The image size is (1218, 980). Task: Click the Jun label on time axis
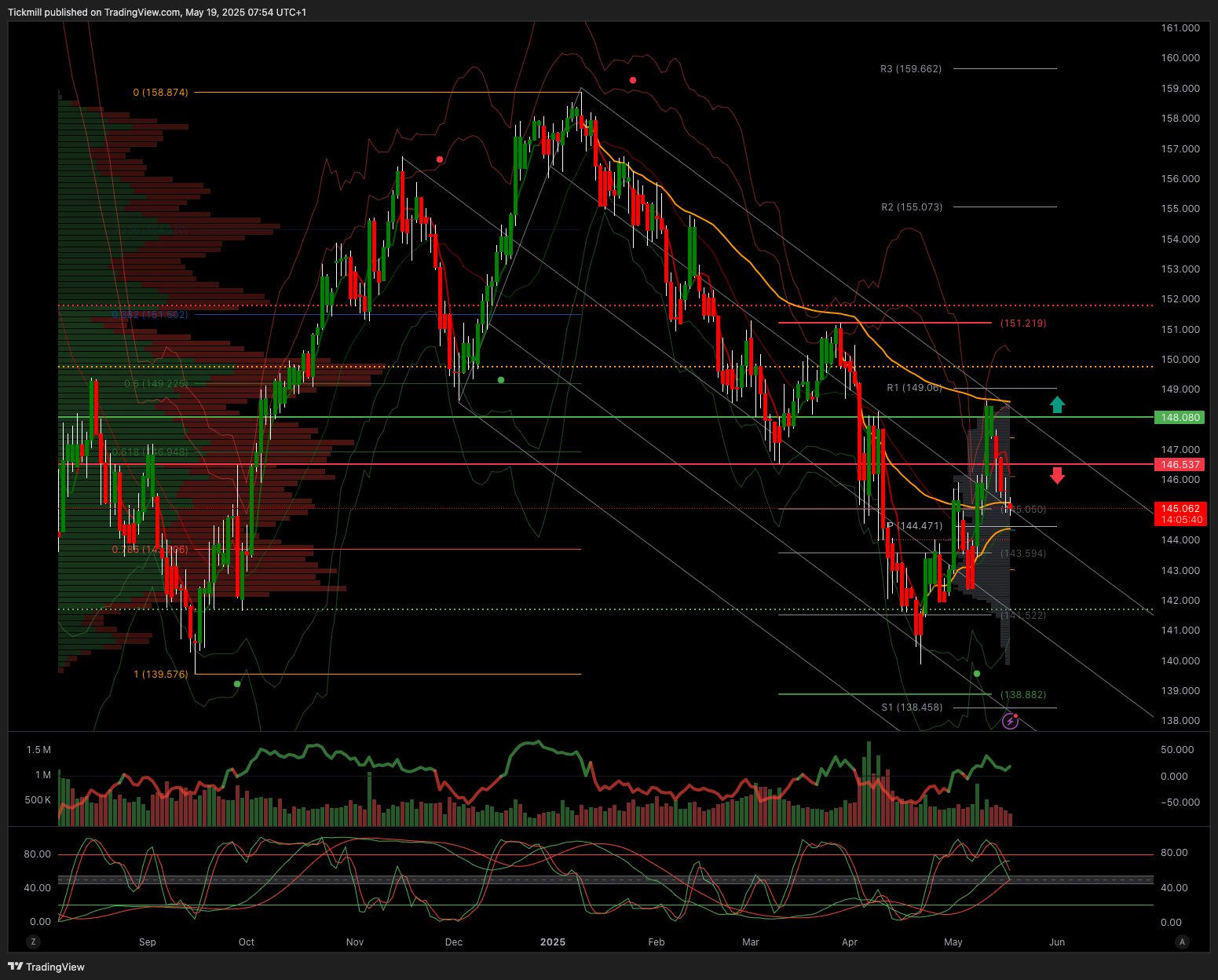click(x=1057, y=942)
